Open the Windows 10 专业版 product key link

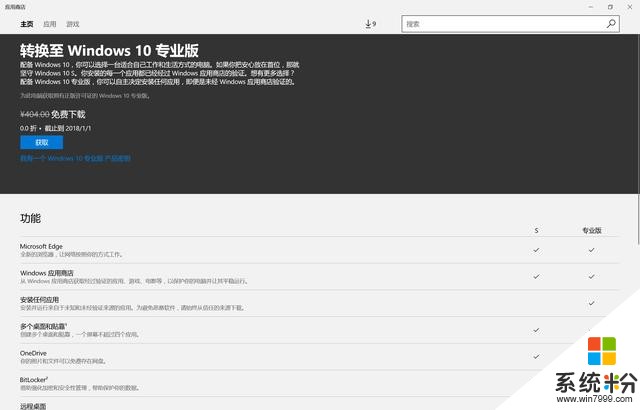76,158
